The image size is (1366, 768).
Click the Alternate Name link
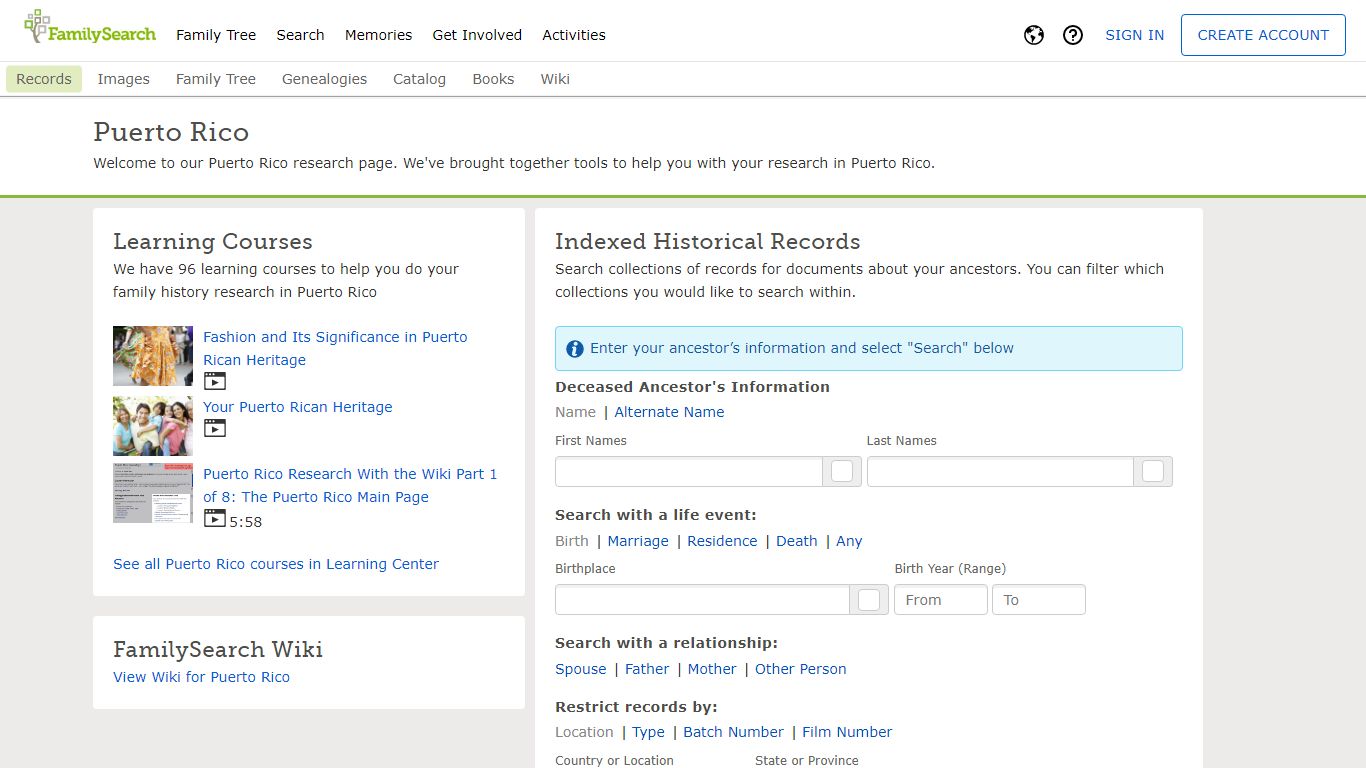pyautogui.click(x=669, y=412)
